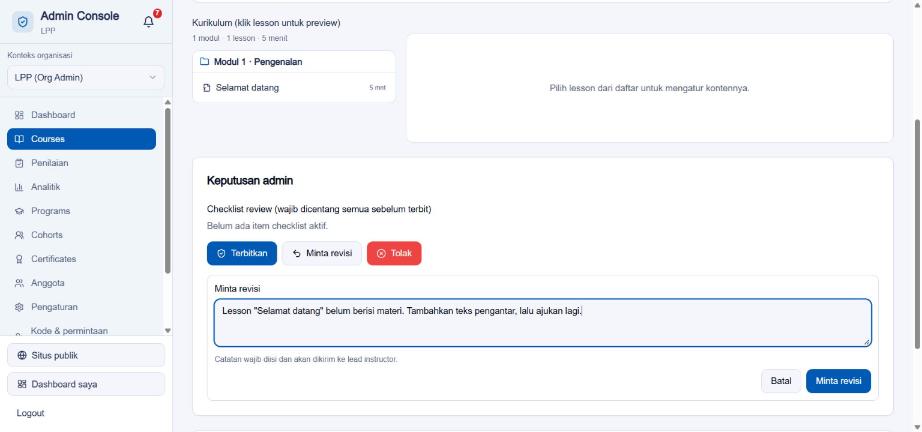
Task: Click the '5 mnt' lesson duration
Action: [x=378, y=88]
